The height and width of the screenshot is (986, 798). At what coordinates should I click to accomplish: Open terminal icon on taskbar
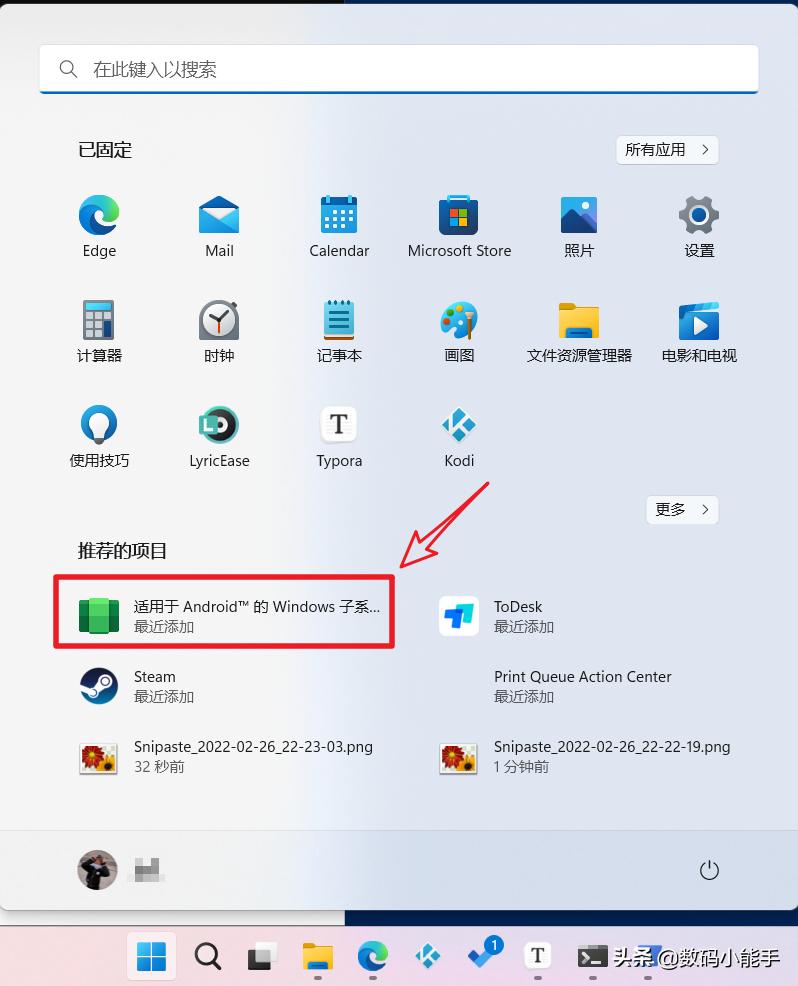click(x=592, y=956)
